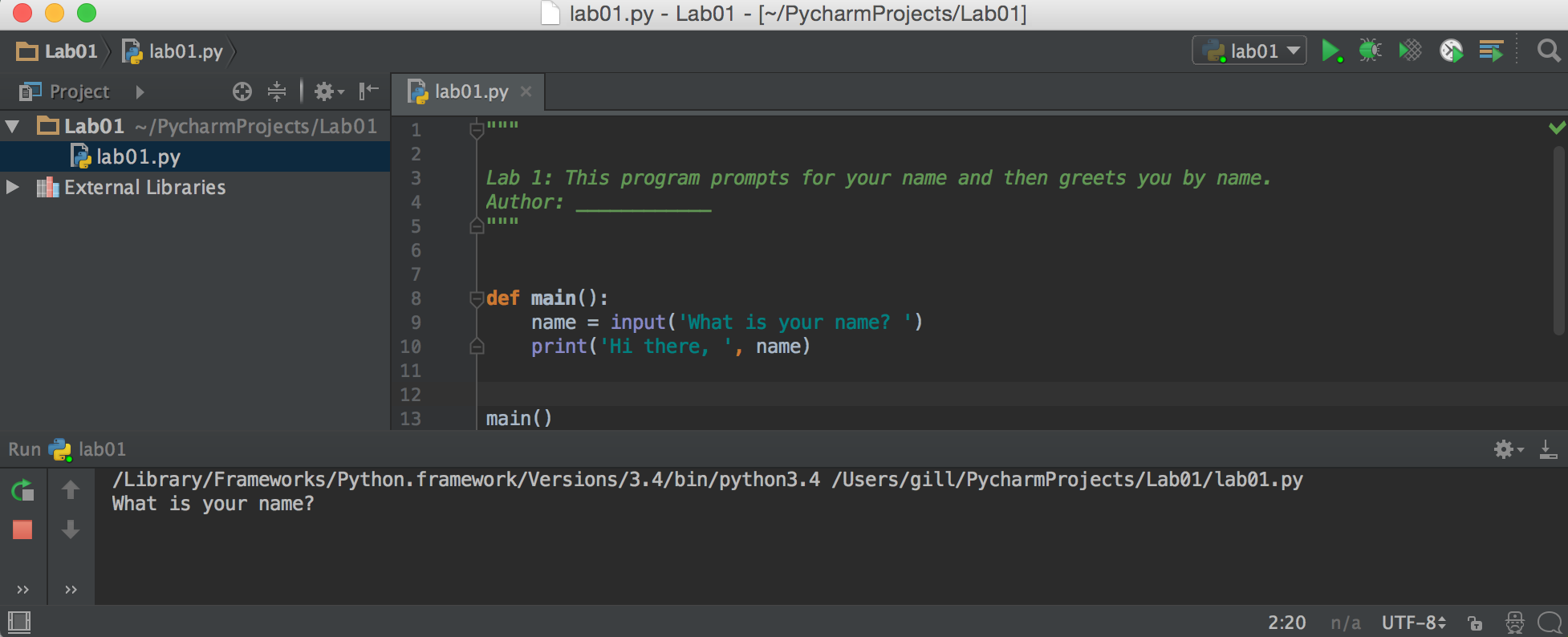Click the Run tool window title
The width and height of the screenshot is (1568, 637).
[x=24, y=449]
